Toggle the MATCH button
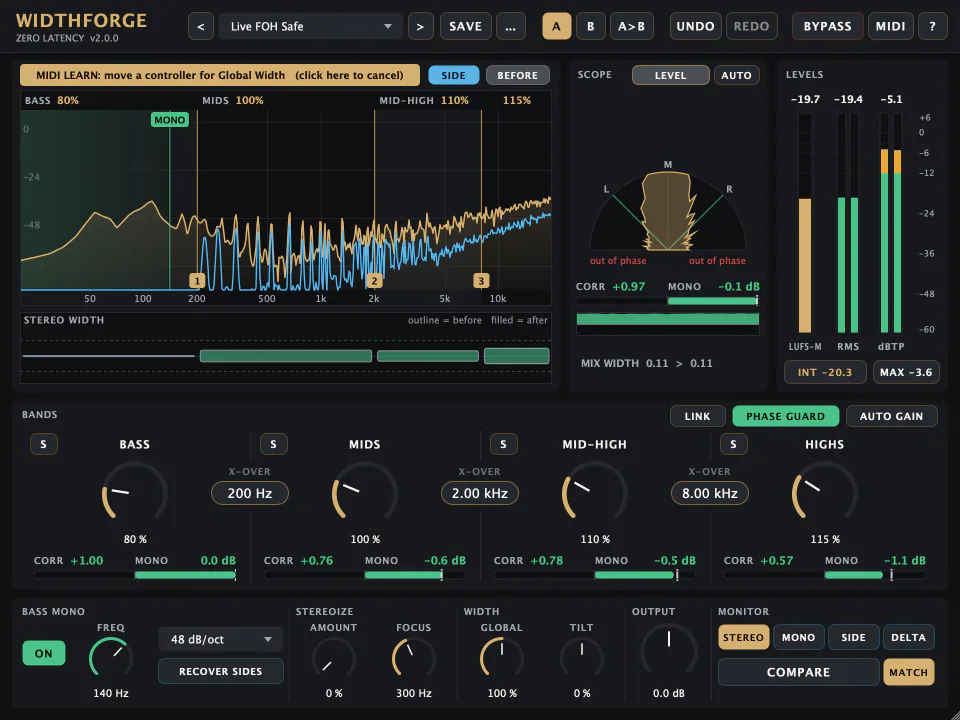The height and width of the screenshot is (720, 960). [909, 672]
